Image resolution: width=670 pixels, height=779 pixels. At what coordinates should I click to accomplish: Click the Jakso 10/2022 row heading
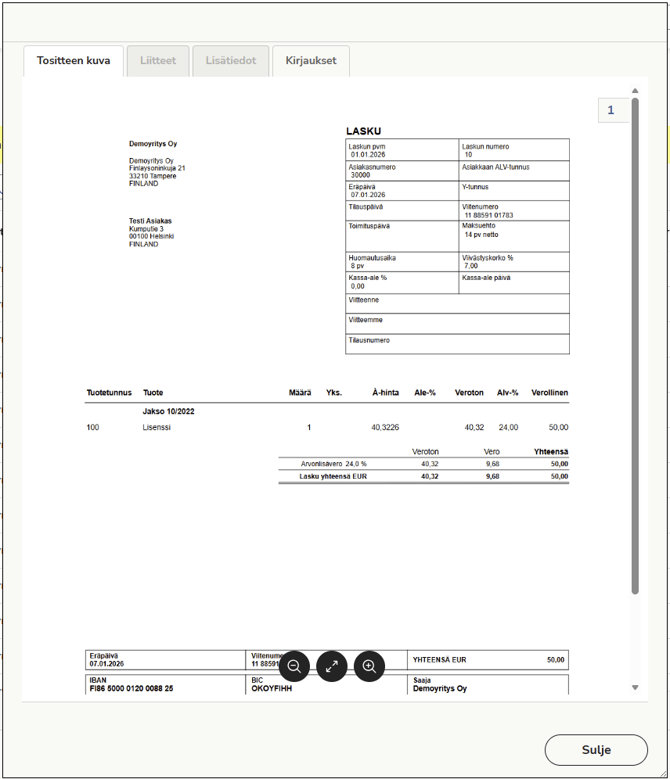pyautogui.click(x=168, y=411)
